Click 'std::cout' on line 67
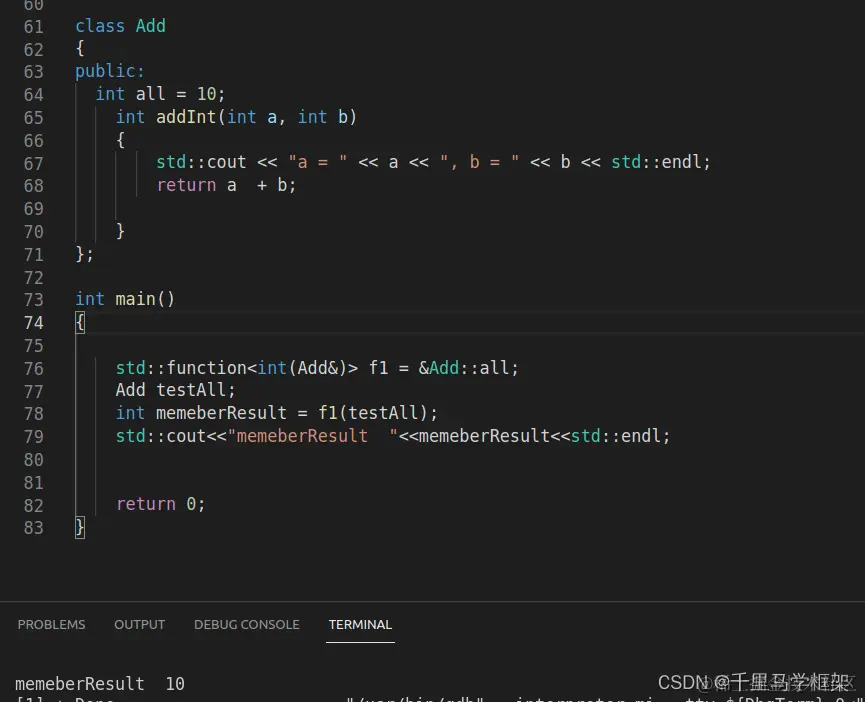The height and width of the screenshot is (702, 865). coord(201,162)
